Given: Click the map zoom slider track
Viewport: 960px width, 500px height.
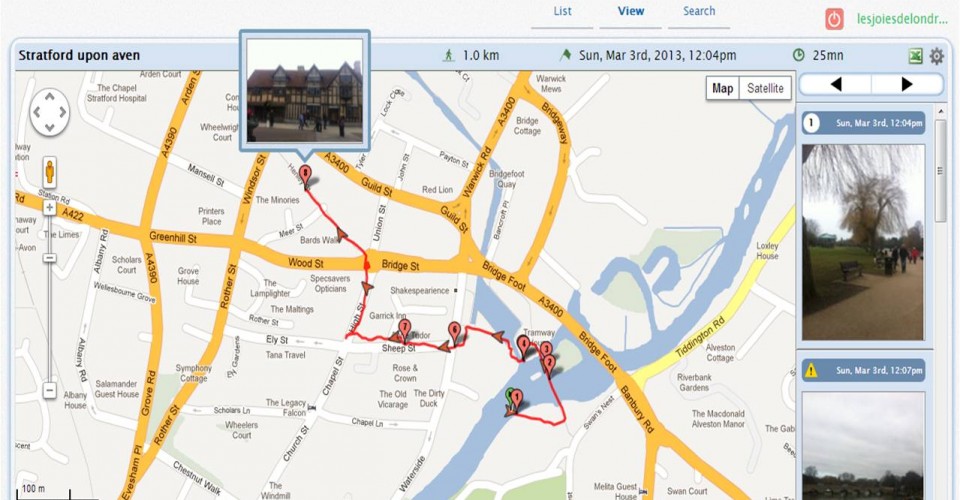Looking at the screenshot, I should click(x=50, y=300).
